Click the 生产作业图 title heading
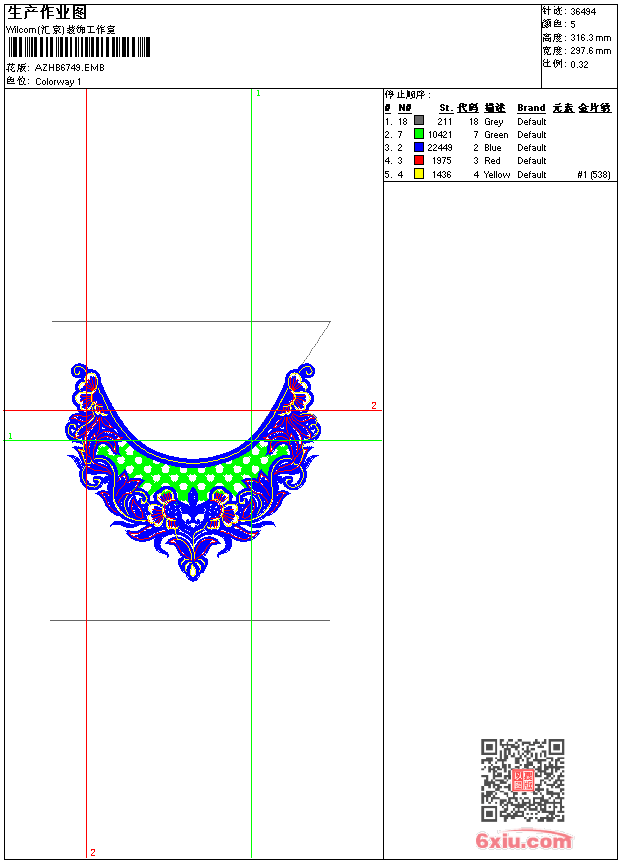The height and width of the screenshot is (860, 620). click(x=47, y=12)
